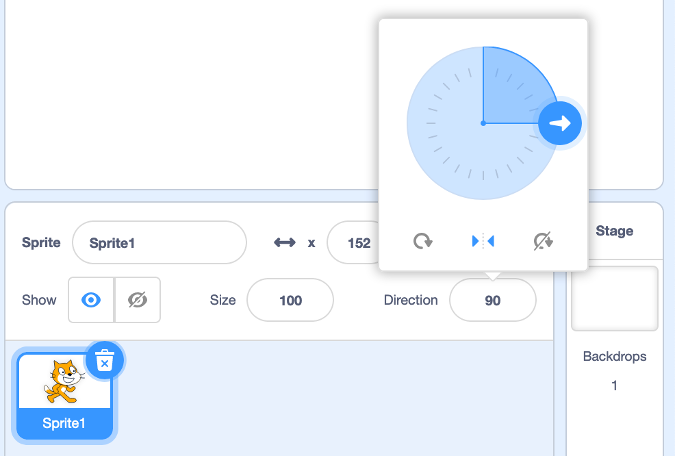Click the Size field showing 100
The image size is (675, 456).
click(290, 300)
